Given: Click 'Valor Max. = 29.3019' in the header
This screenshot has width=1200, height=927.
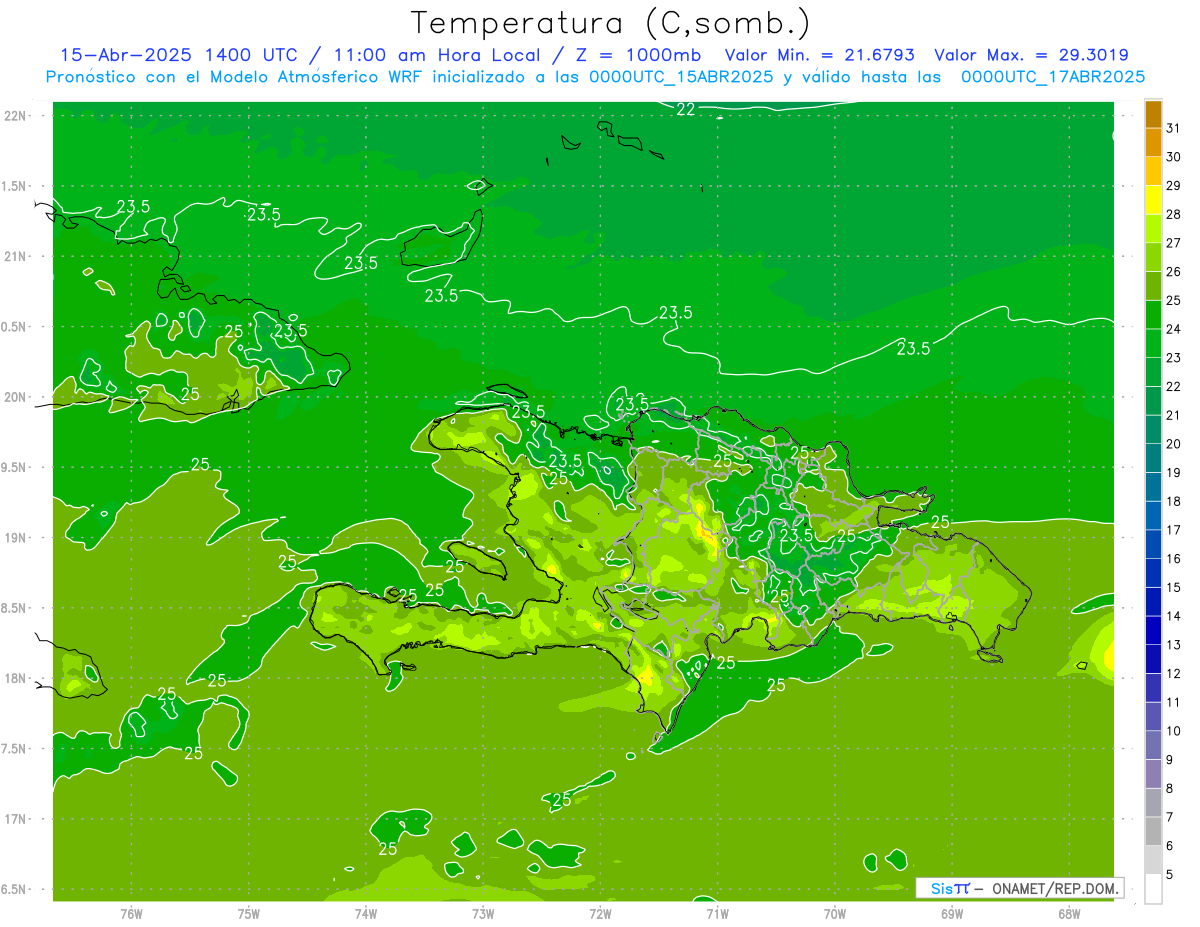Looking at the screenshot, I should [1032, 56].
